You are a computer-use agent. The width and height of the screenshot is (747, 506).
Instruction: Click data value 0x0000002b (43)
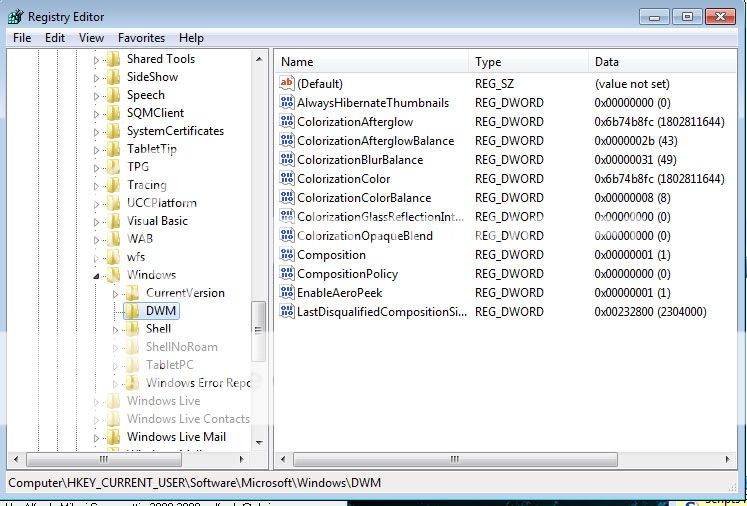tap(636, 141)
